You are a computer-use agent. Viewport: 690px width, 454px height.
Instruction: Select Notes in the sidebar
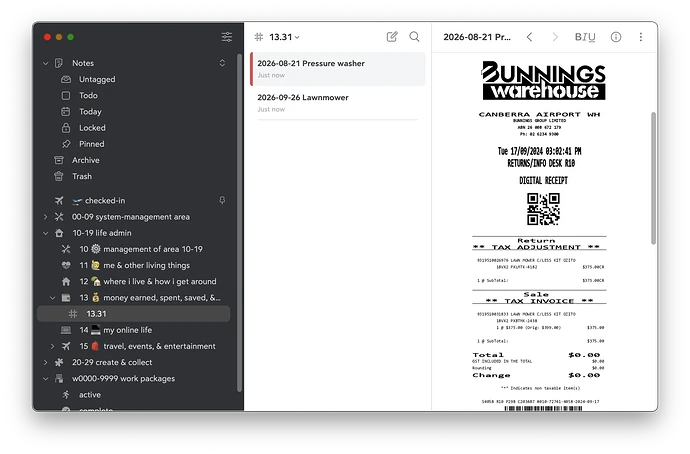tap(83, 63)
